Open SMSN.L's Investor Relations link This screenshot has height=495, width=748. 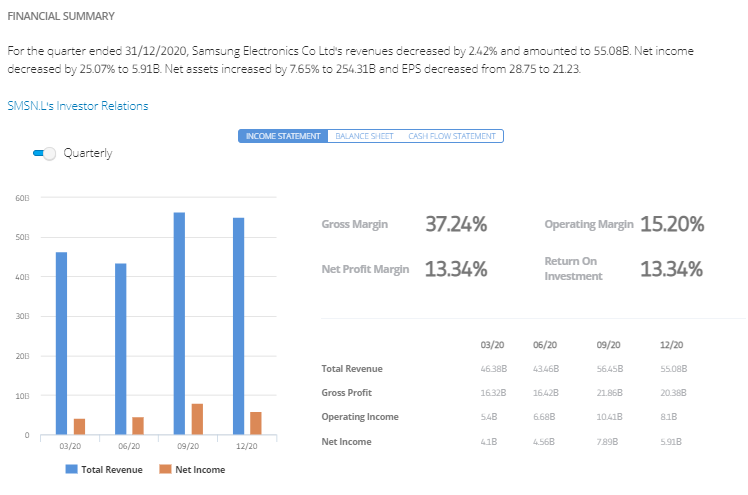[78, 106]
